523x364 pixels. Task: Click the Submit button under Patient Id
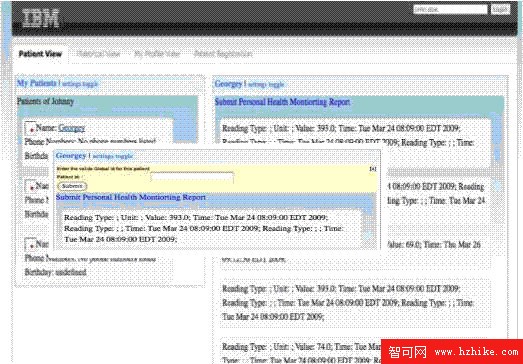[x=72, y=186]
